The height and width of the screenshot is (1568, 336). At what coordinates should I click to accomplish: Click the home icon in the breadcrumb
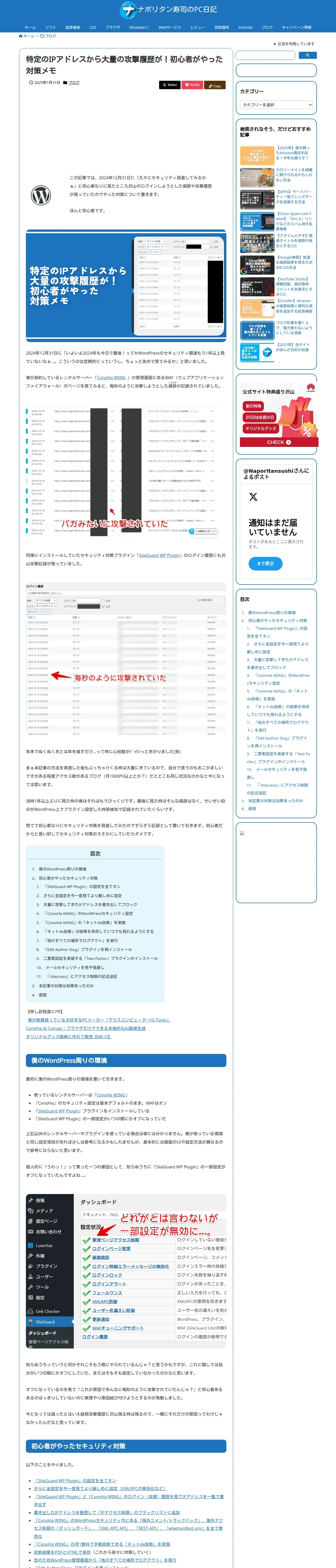tap(20, 36)
